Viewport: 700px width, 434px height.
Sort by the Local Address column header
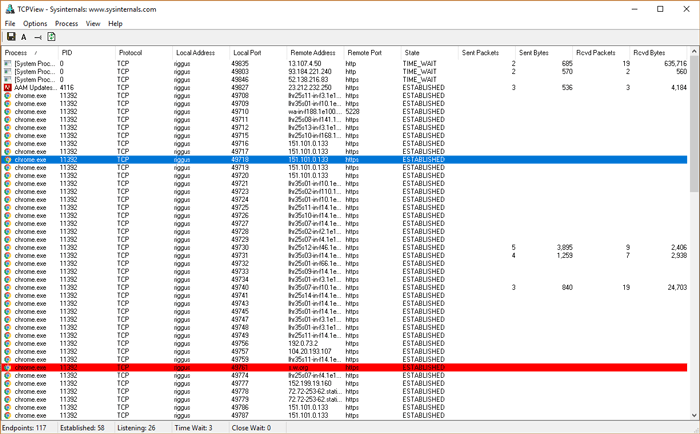click(201, 53)
